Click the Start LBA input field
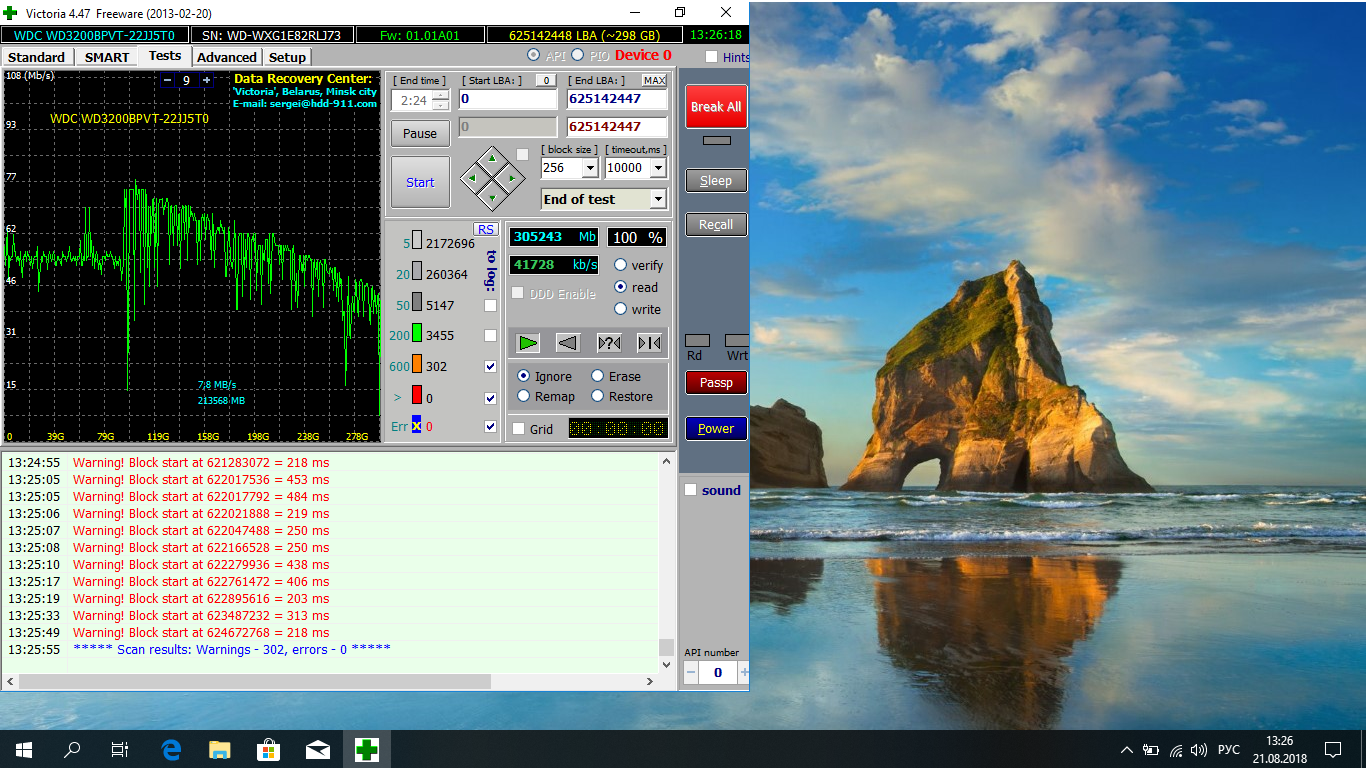 pos(508,99)
